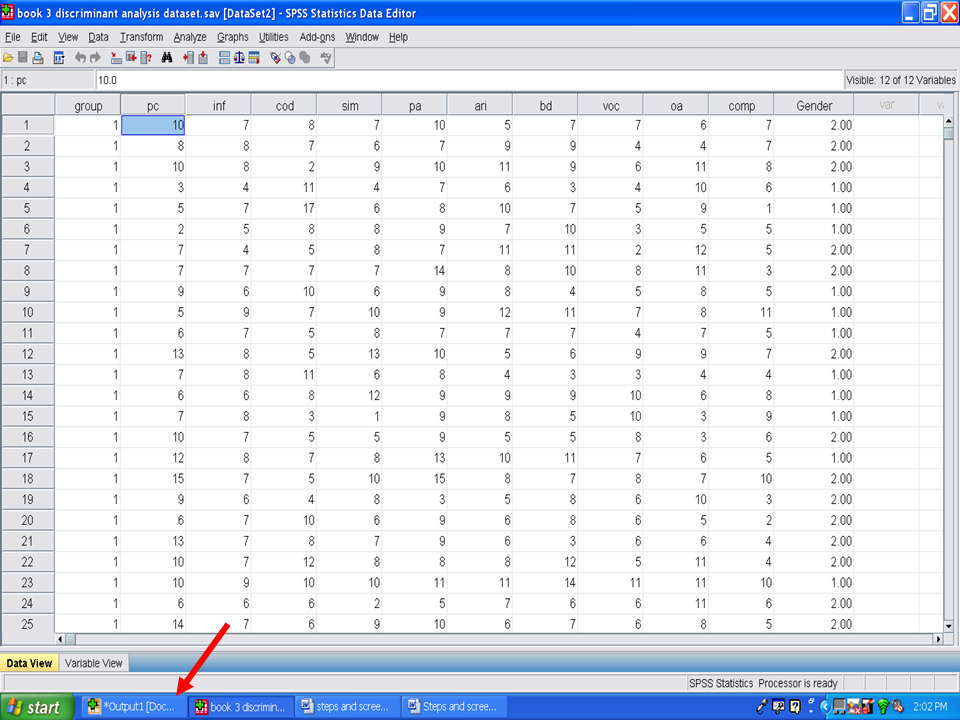
Task: Open the Transform menu
Action: pyautogui.click(x=141, y=37)
